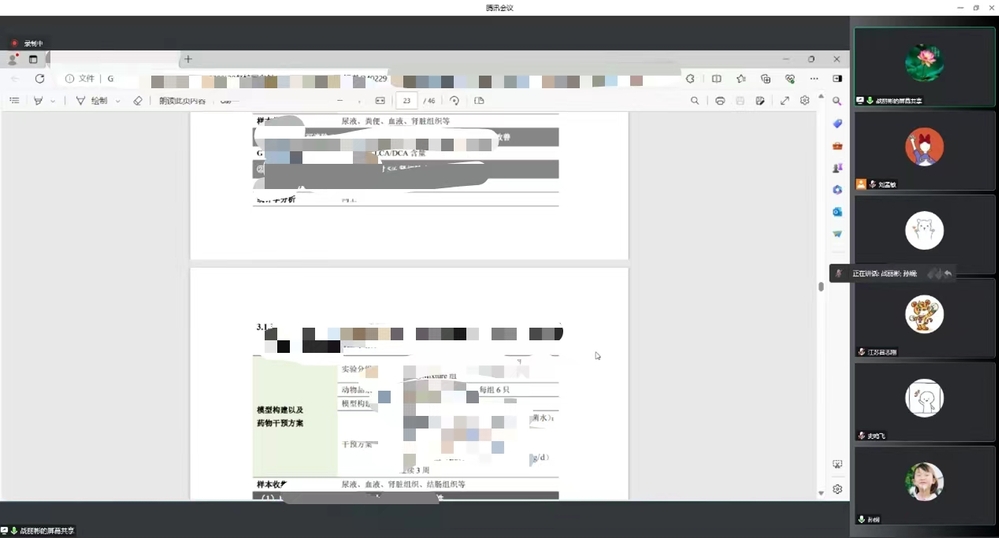The image size is (999, 538).
Task: Rotate the PDF page
Action: (455, 101)
